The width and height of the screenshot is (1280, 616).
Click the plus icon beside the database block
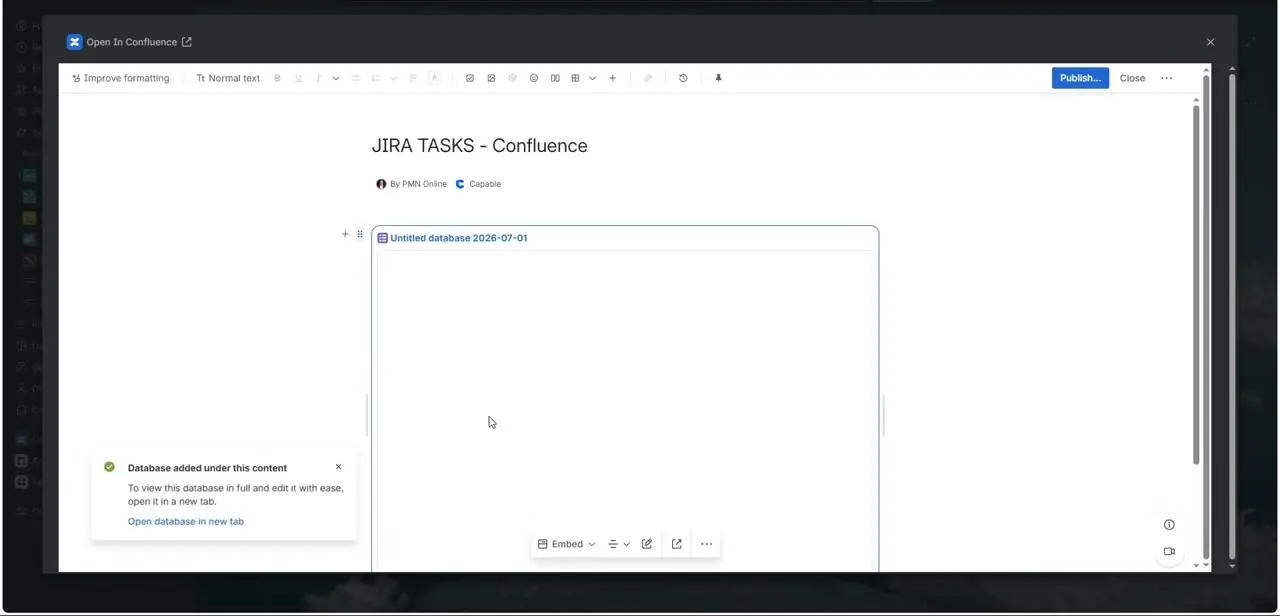click(x=345, y=234)
